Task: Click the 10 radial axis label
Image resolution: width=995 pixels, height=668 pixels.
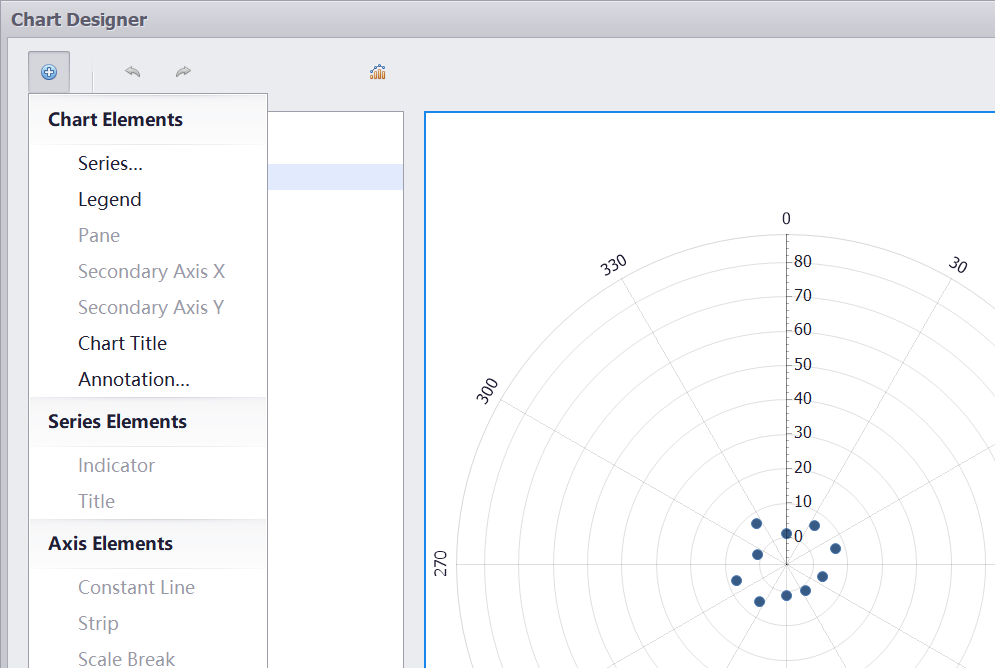Action: [x=803, y=501]
